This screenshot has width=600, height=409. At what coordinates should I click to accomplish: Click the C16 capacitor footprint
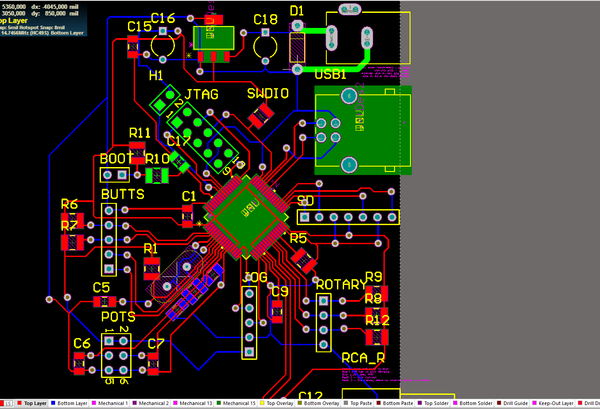pyautogui.click(x=163, y=45)
